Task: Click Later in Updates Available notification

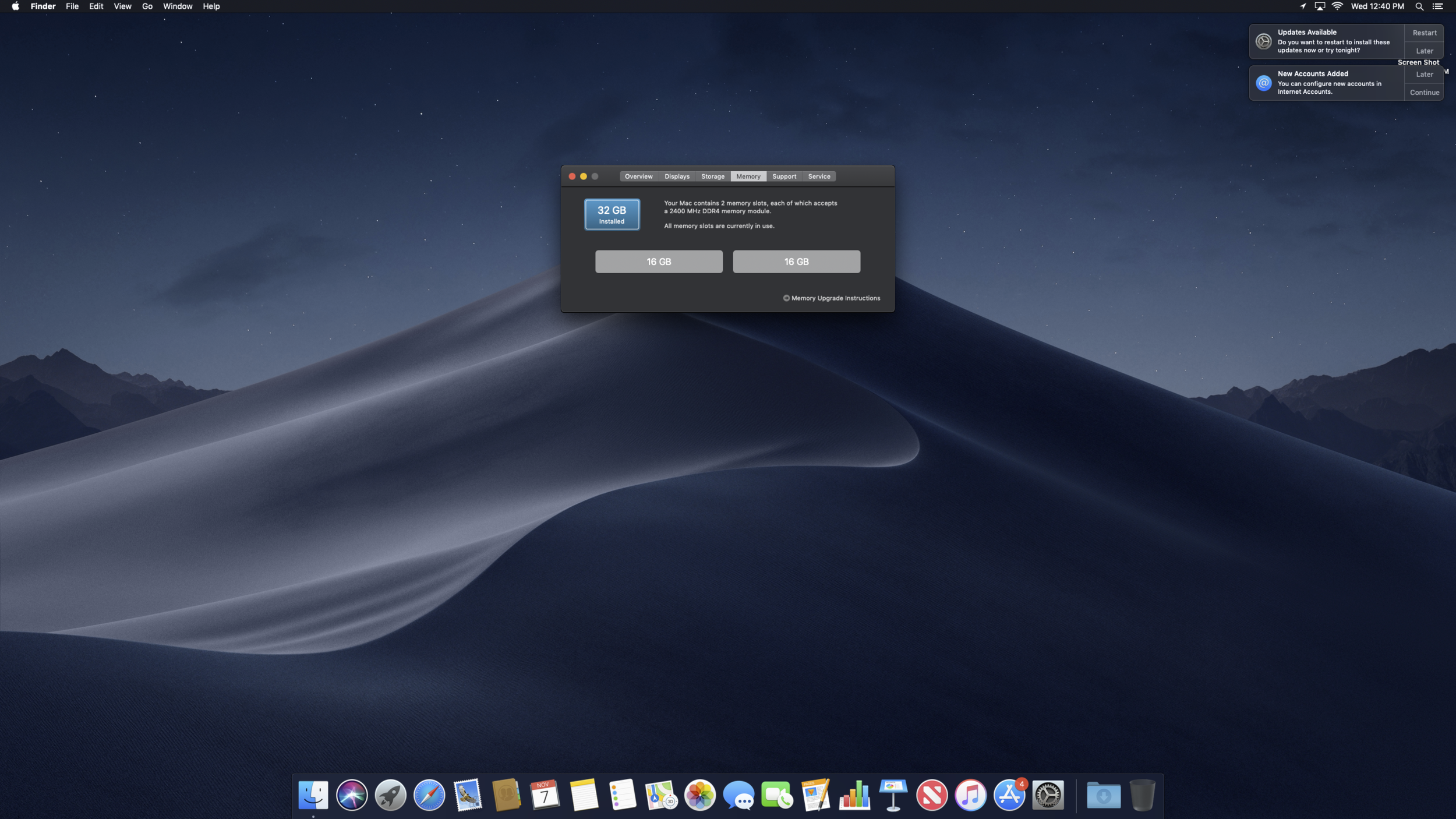Action: point(1424,51)
